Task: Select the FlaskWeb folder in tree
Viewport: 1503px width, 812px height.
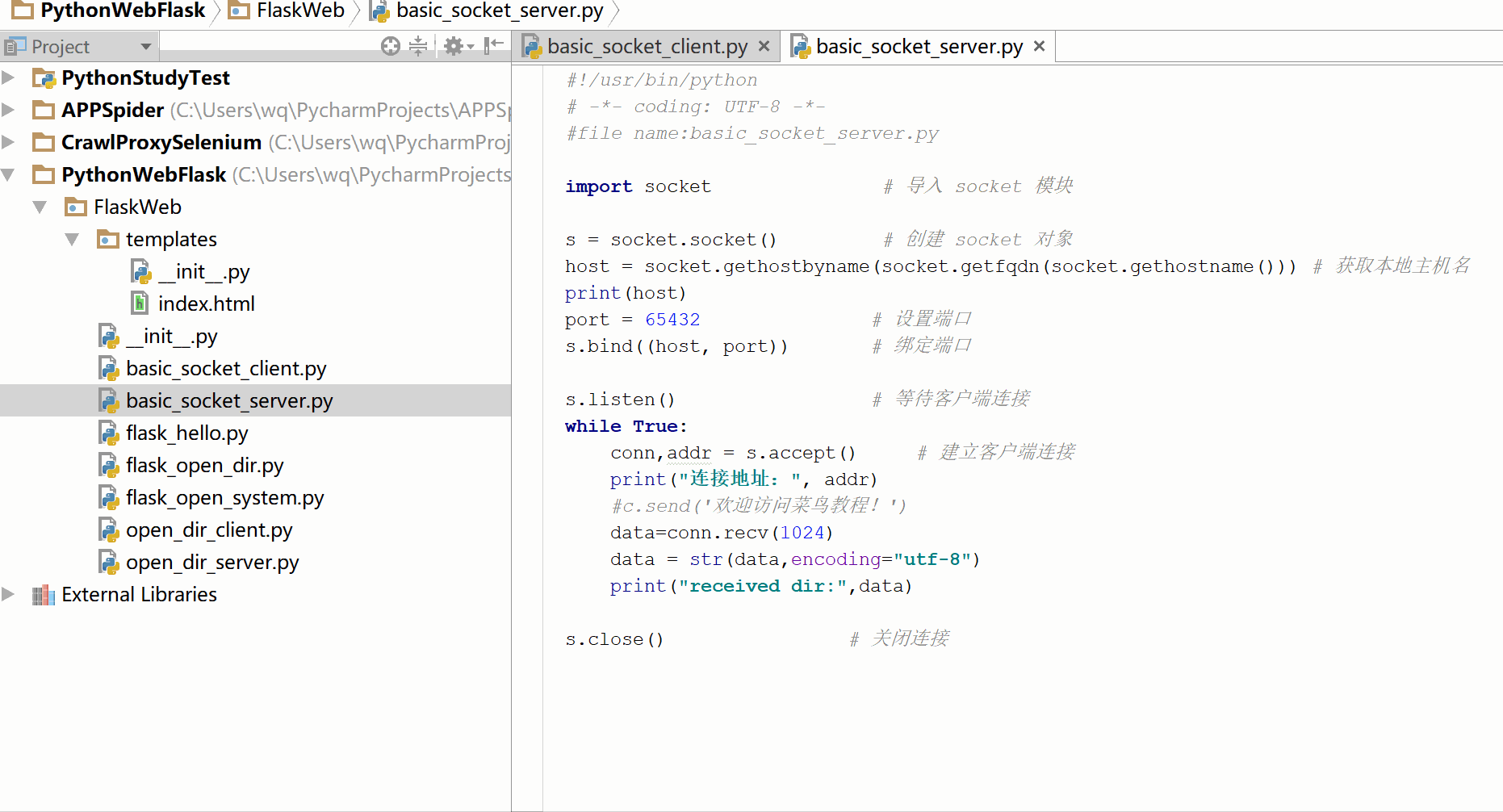Action: click(x=137, y=207)
